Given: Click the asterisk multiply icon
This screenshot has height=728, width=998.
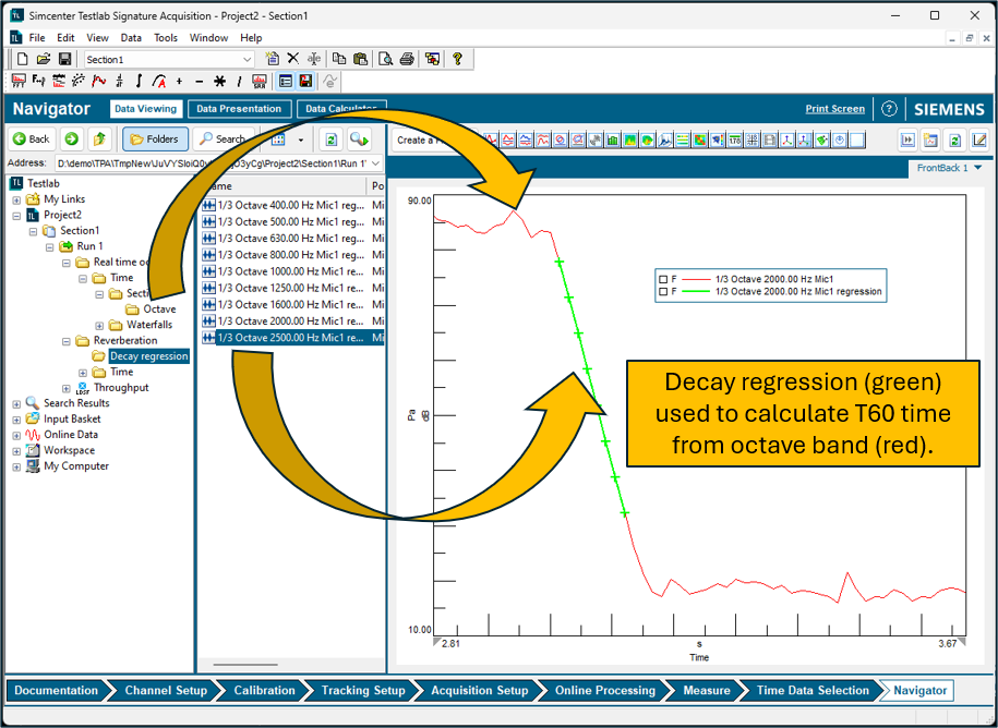Looking at the screenshot, I should tap(220, 81).
